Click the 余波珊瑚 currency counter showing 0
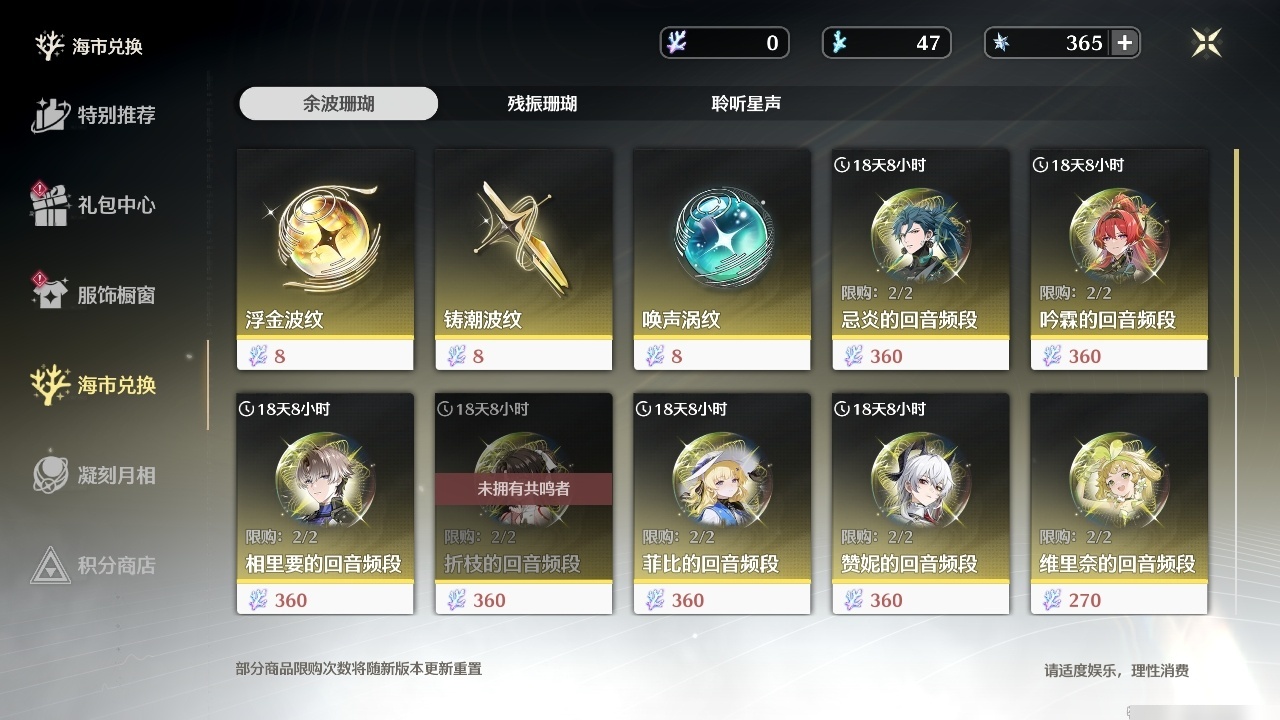This screenshot has height=720, width=1280. [x=725, y=43]
